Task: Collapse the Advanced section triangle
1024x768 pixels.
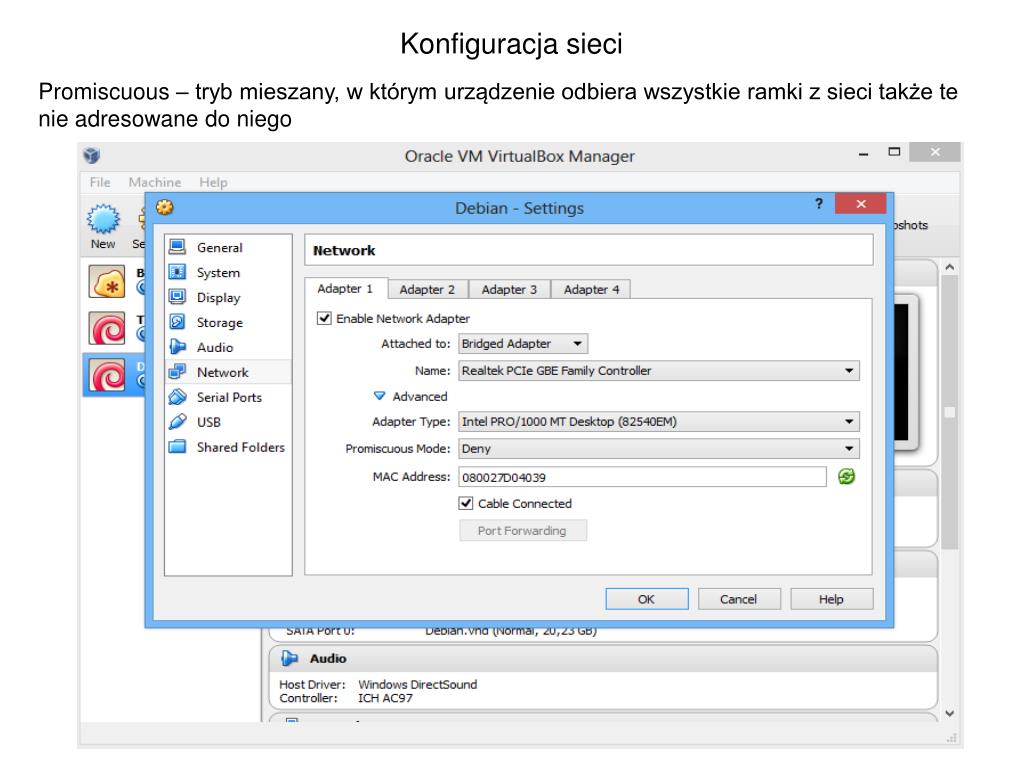Action: point(379,396)
